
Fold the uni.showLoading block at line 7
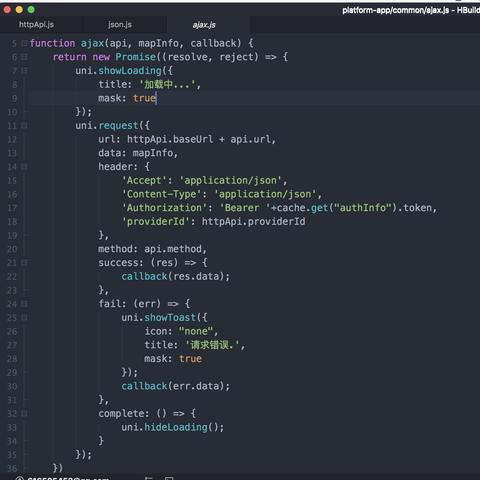coord(24,71)
